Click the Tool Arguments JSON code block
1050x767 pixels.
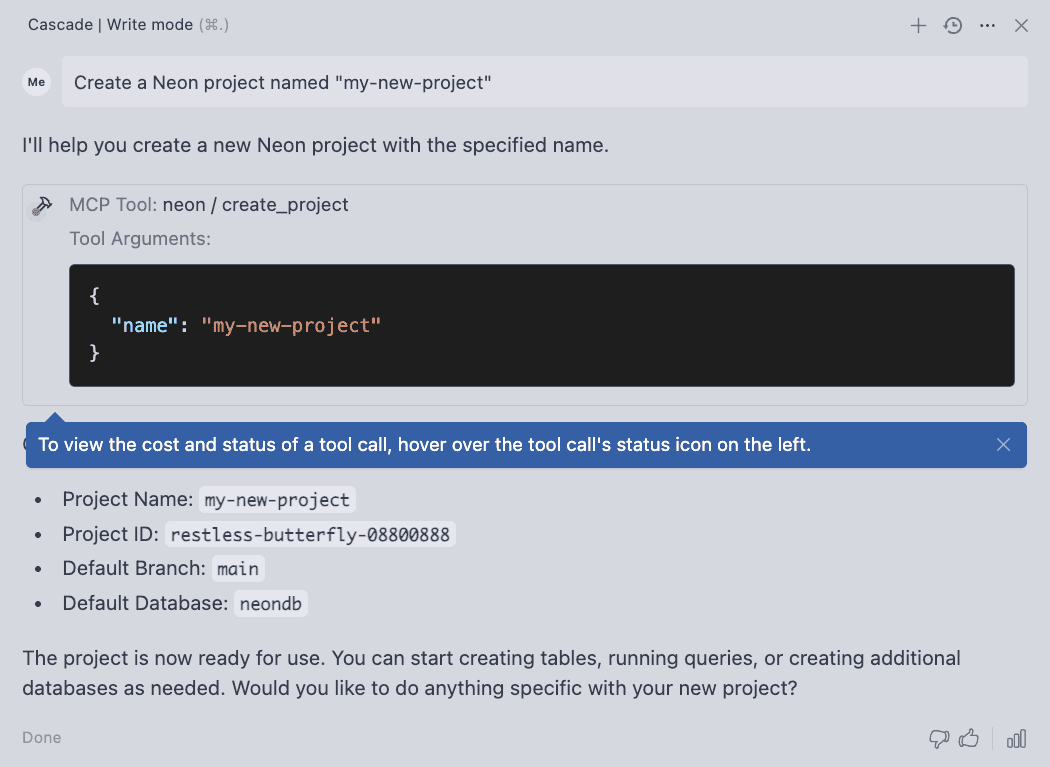point(541,325)
